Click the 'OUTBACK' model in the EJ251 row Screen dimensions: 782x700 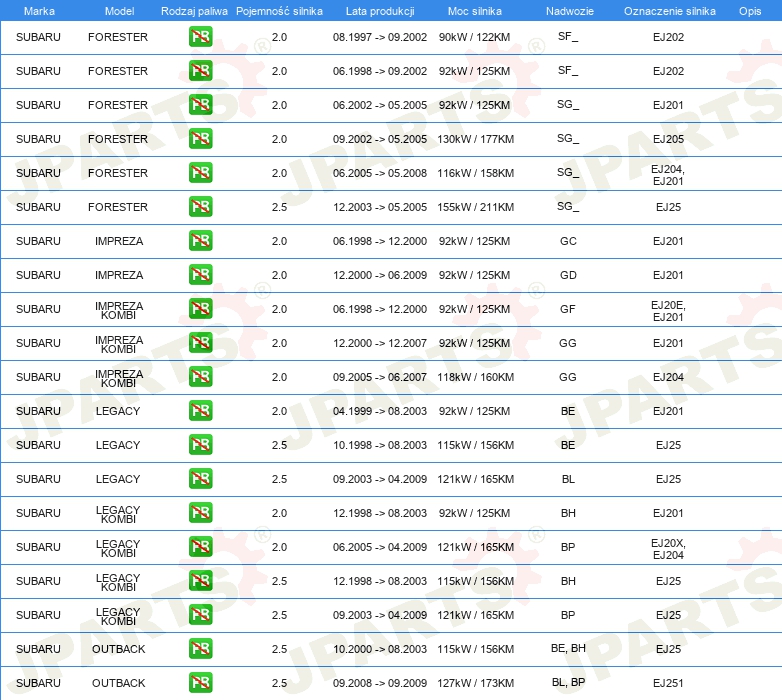(118, 683)
